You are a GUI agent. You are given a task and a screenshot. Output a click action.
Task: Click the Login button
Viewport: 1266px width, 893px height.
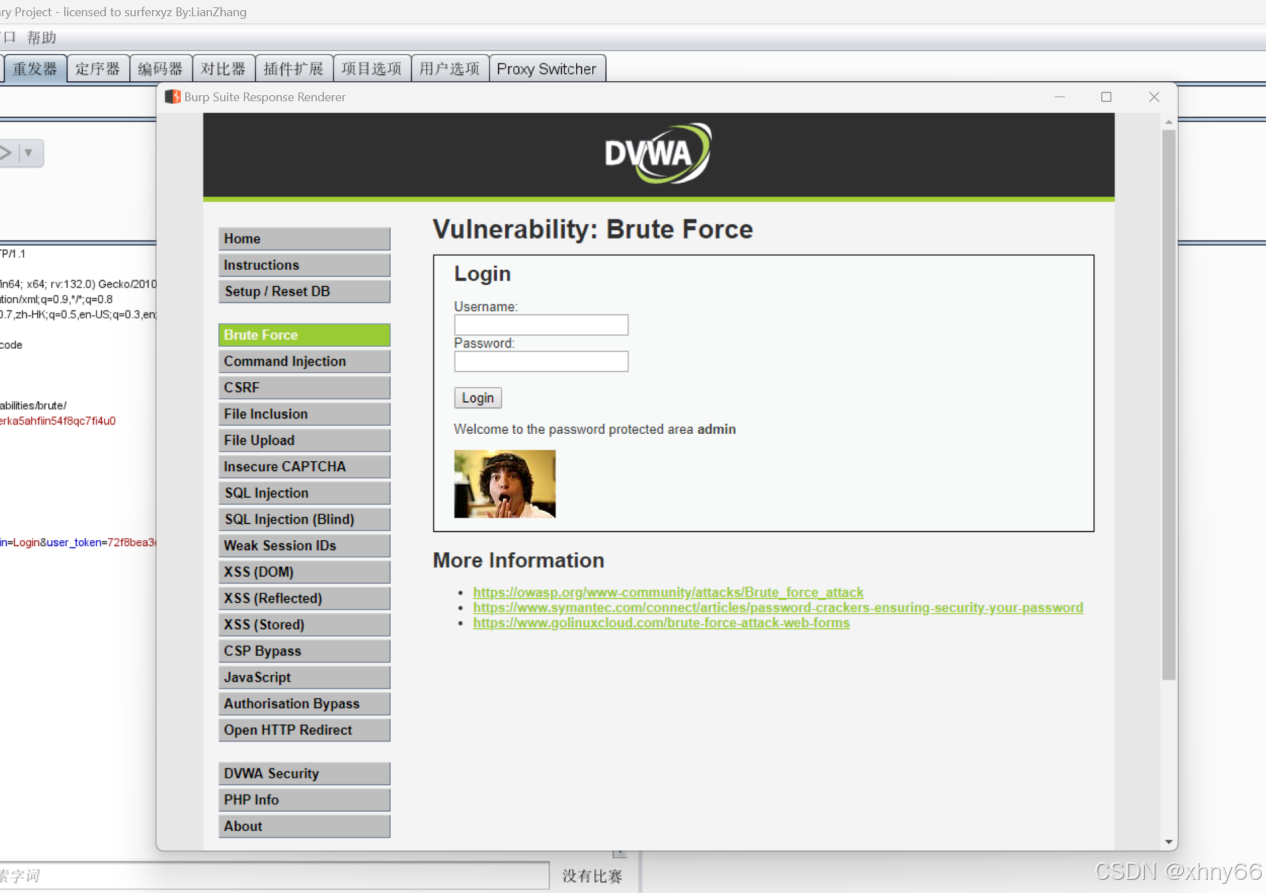(x=478, y=398)
